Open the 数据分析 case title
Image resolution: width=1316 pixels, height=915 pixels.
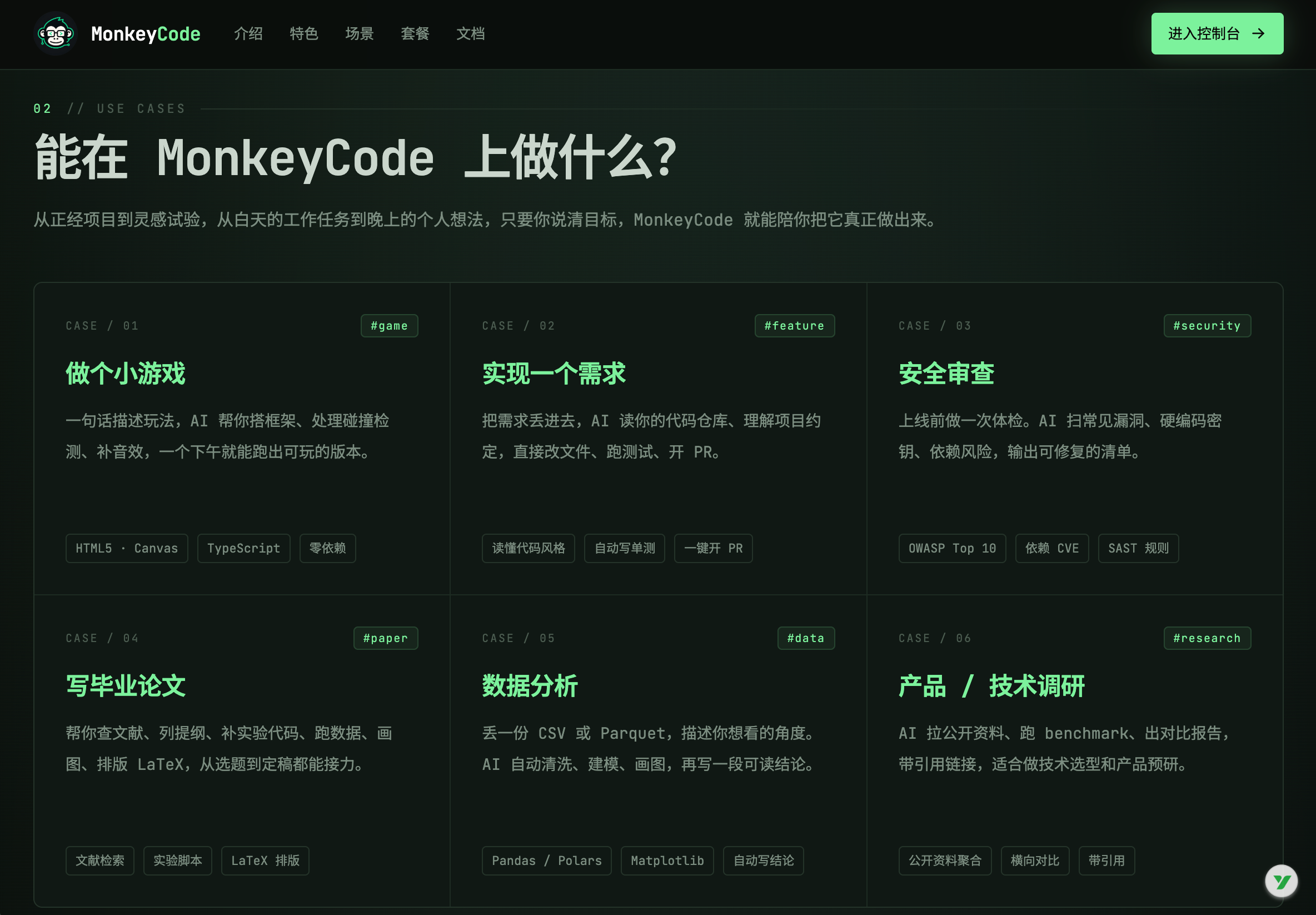[530, 686]
